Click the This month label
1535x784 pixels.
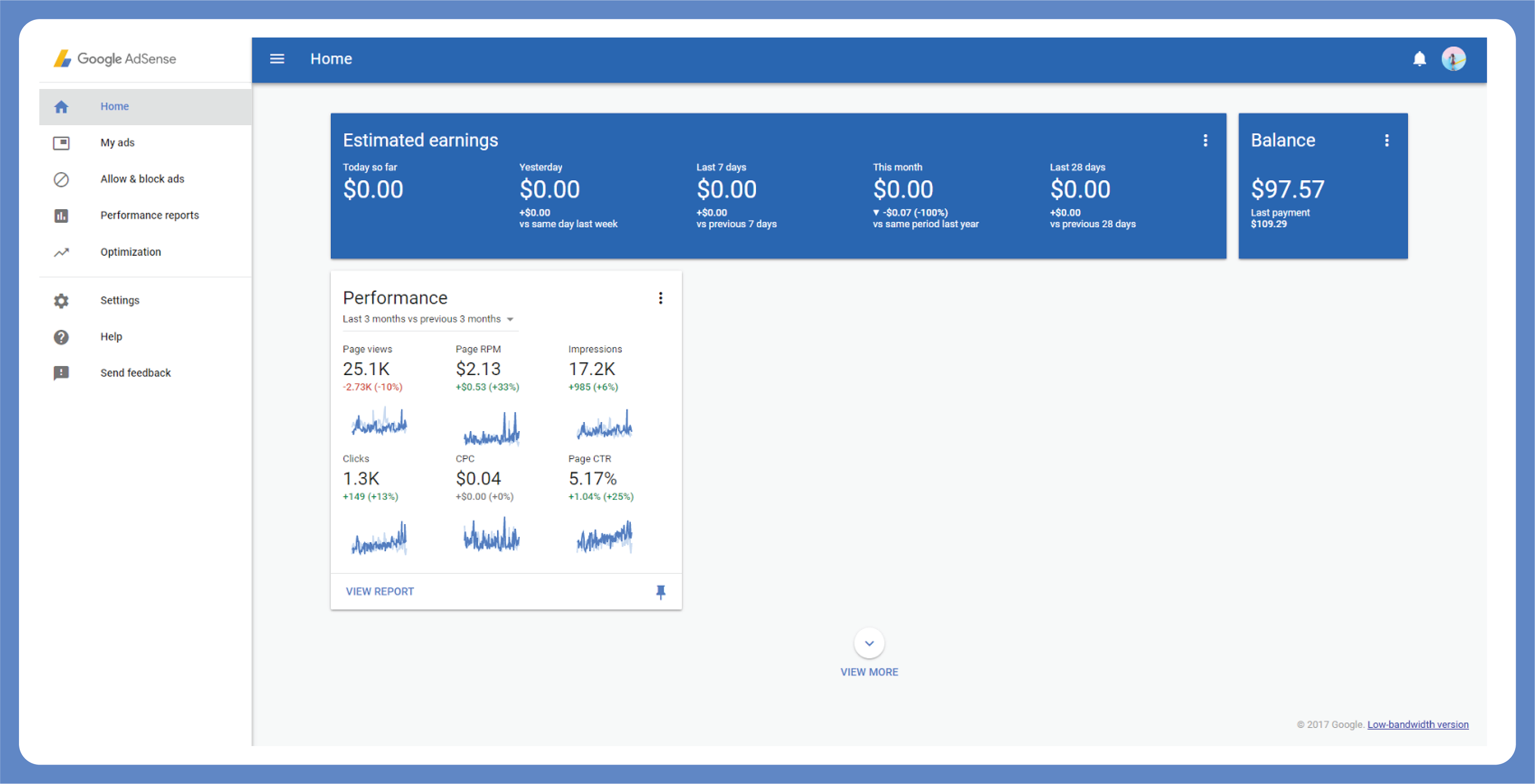click(897, 167)
